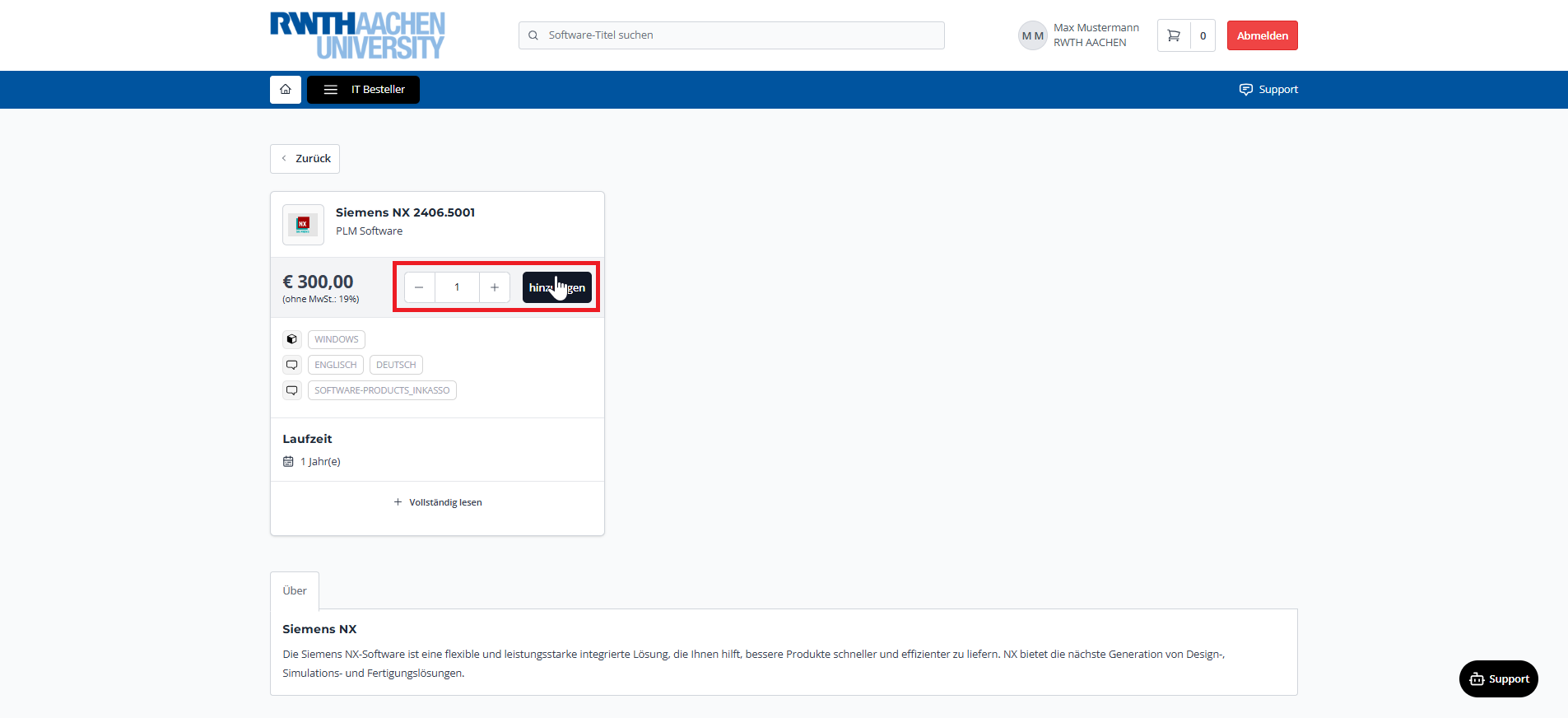Select the Über tab
This screenshot has height=718, width=1568.
point(295,590)
